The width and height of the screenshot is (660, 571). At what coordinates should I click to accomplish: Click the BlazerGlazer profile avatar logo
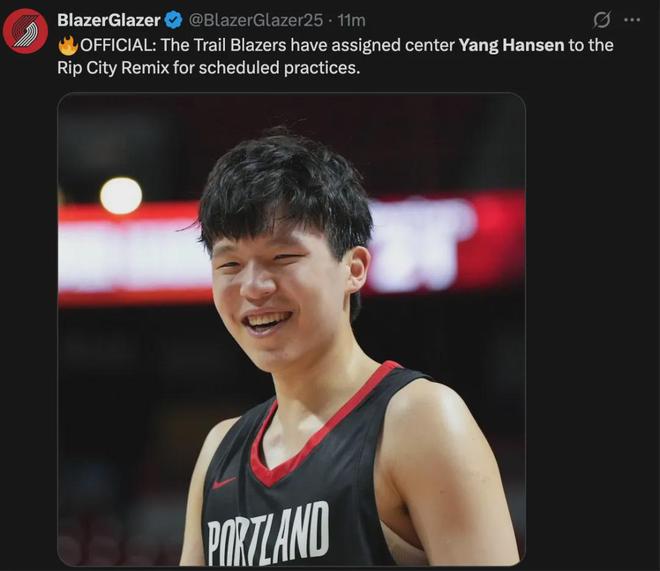(25, 31)
